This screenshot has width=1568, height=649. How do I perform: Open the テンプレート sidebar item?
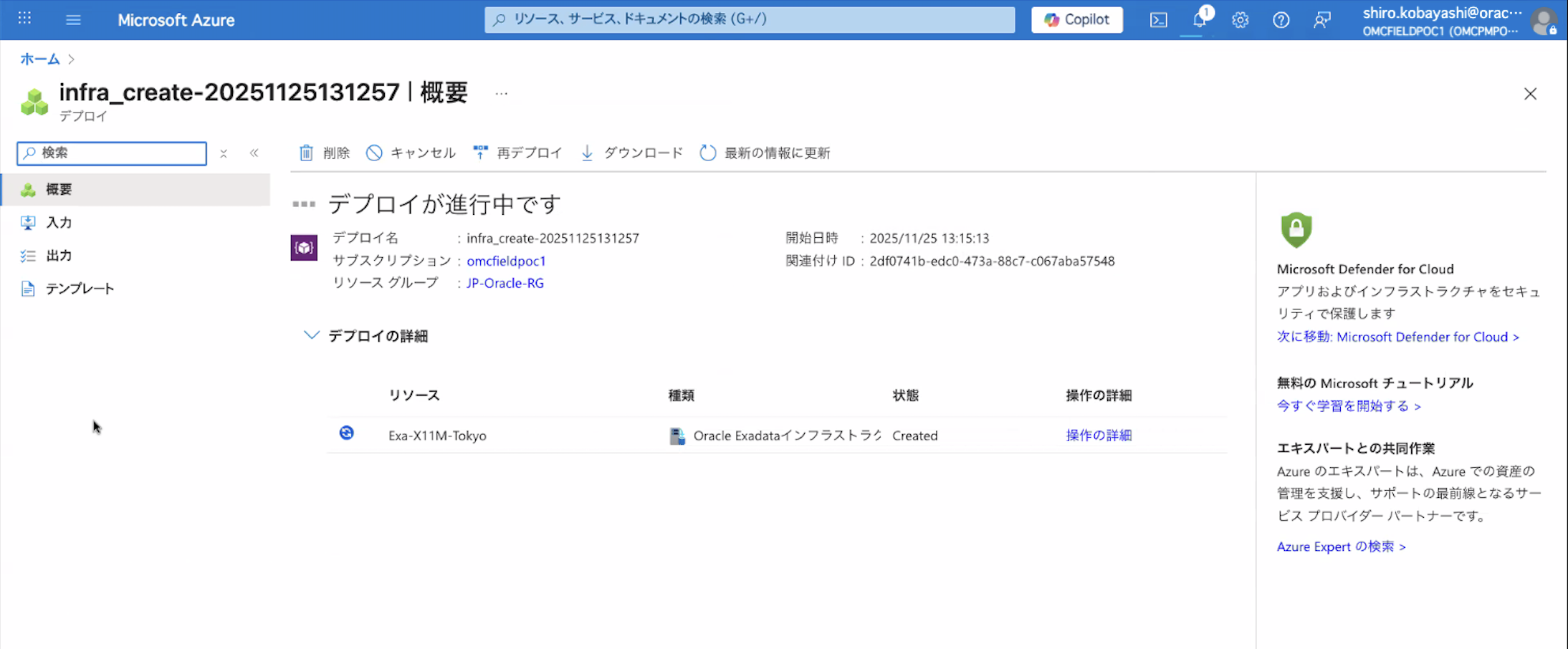click(79, 288)
